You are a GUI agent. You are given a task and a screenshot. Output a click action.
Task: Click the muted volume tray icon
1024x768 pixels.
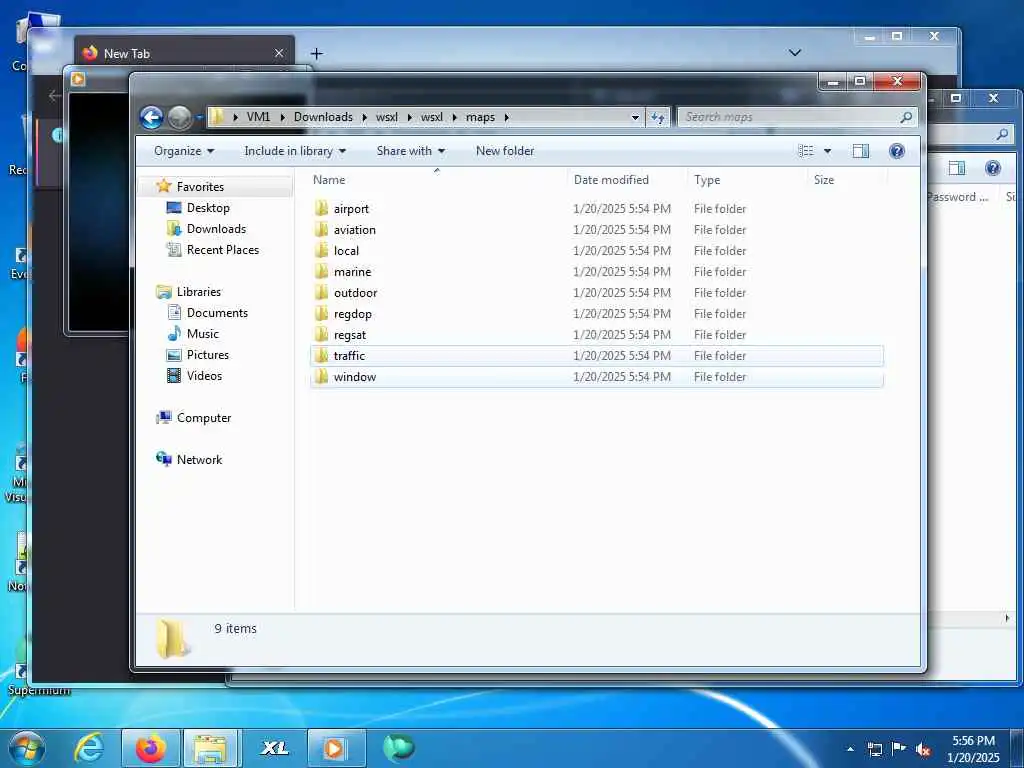point(923,749)
